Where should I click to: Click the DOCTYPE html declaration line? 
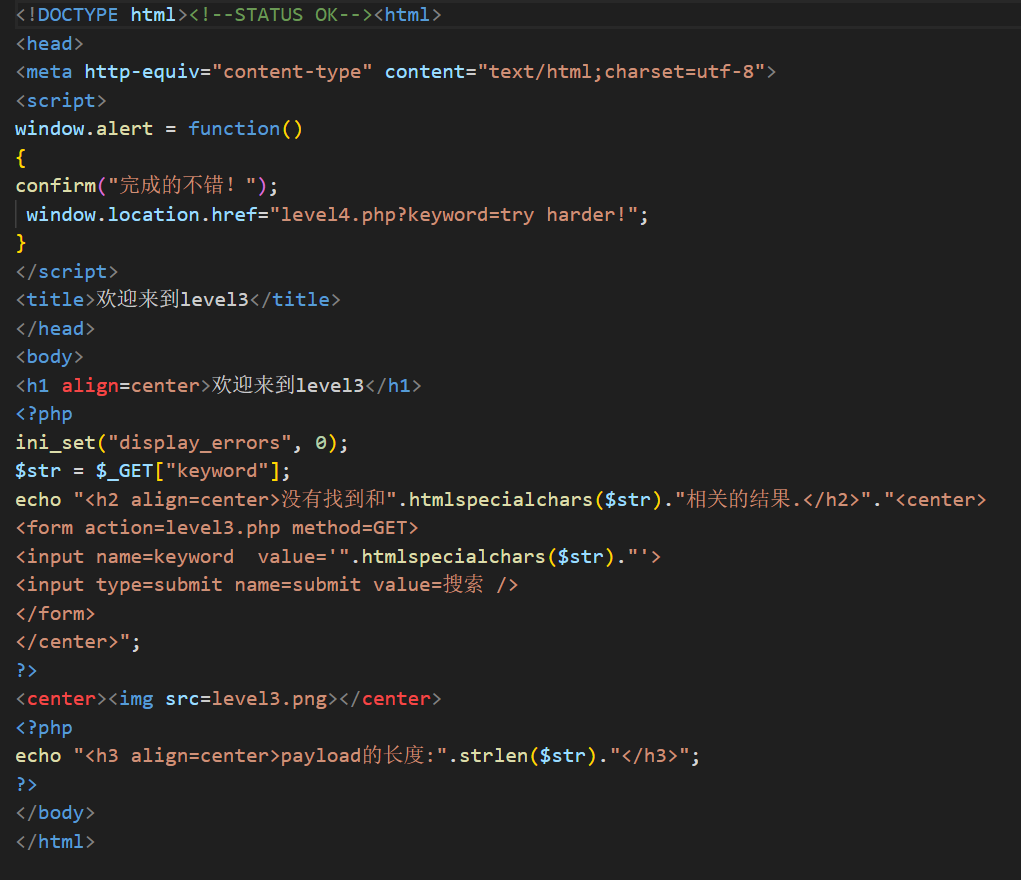[x=228, y=14]
